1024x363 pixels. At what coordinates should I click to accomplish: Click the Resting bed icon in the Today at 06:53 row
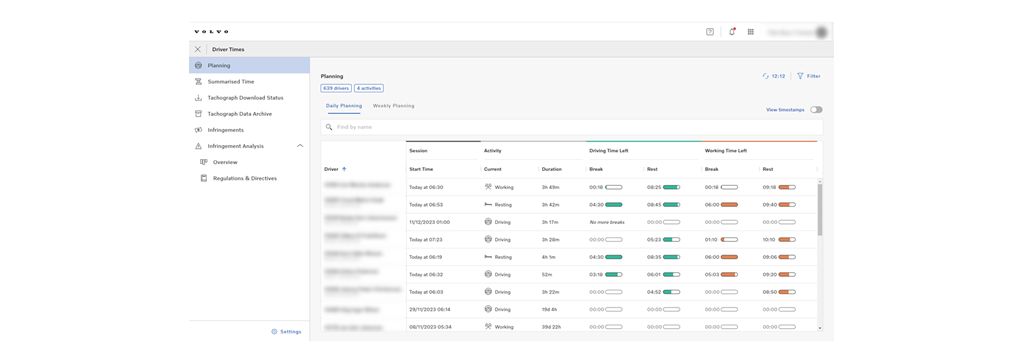click(x=488, y=204)
